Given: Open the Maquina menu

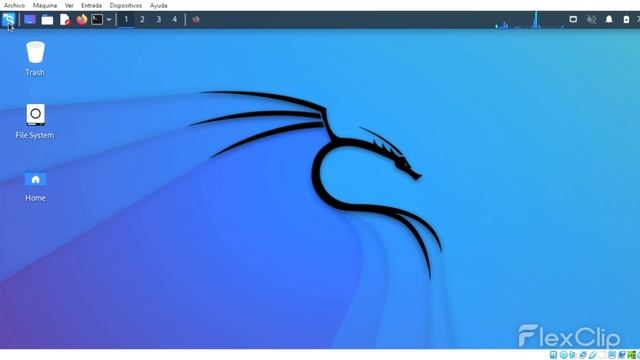Looking at the screenshot, I should point(45,5).
